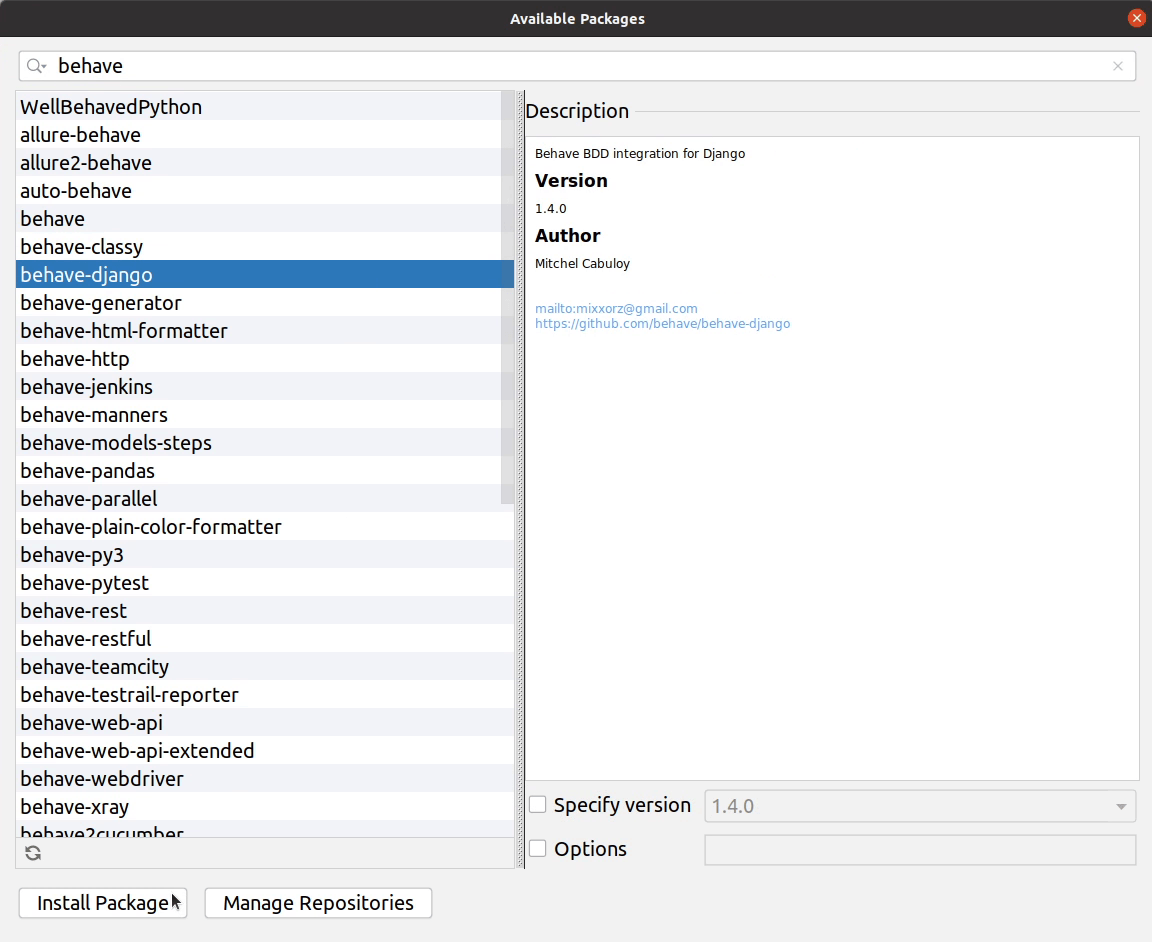This screenshot has height=942, width=1152.
Task: Select behave-pytest in package list
Action: pyautogui.click(x=84, y=583)
